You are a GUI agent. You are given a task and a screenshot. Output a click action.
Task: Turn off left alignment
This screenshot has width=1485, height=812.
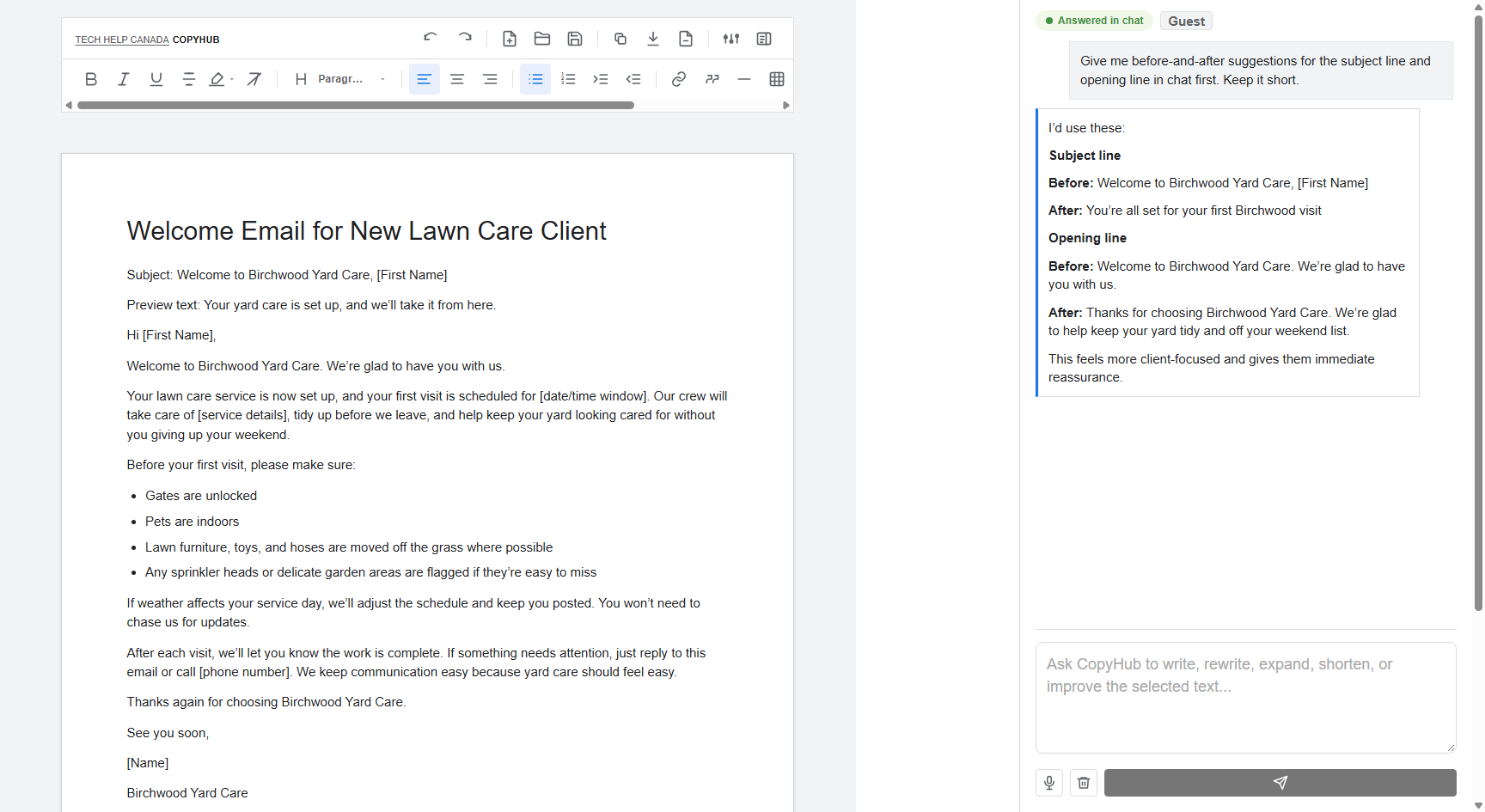pos(424,79)
